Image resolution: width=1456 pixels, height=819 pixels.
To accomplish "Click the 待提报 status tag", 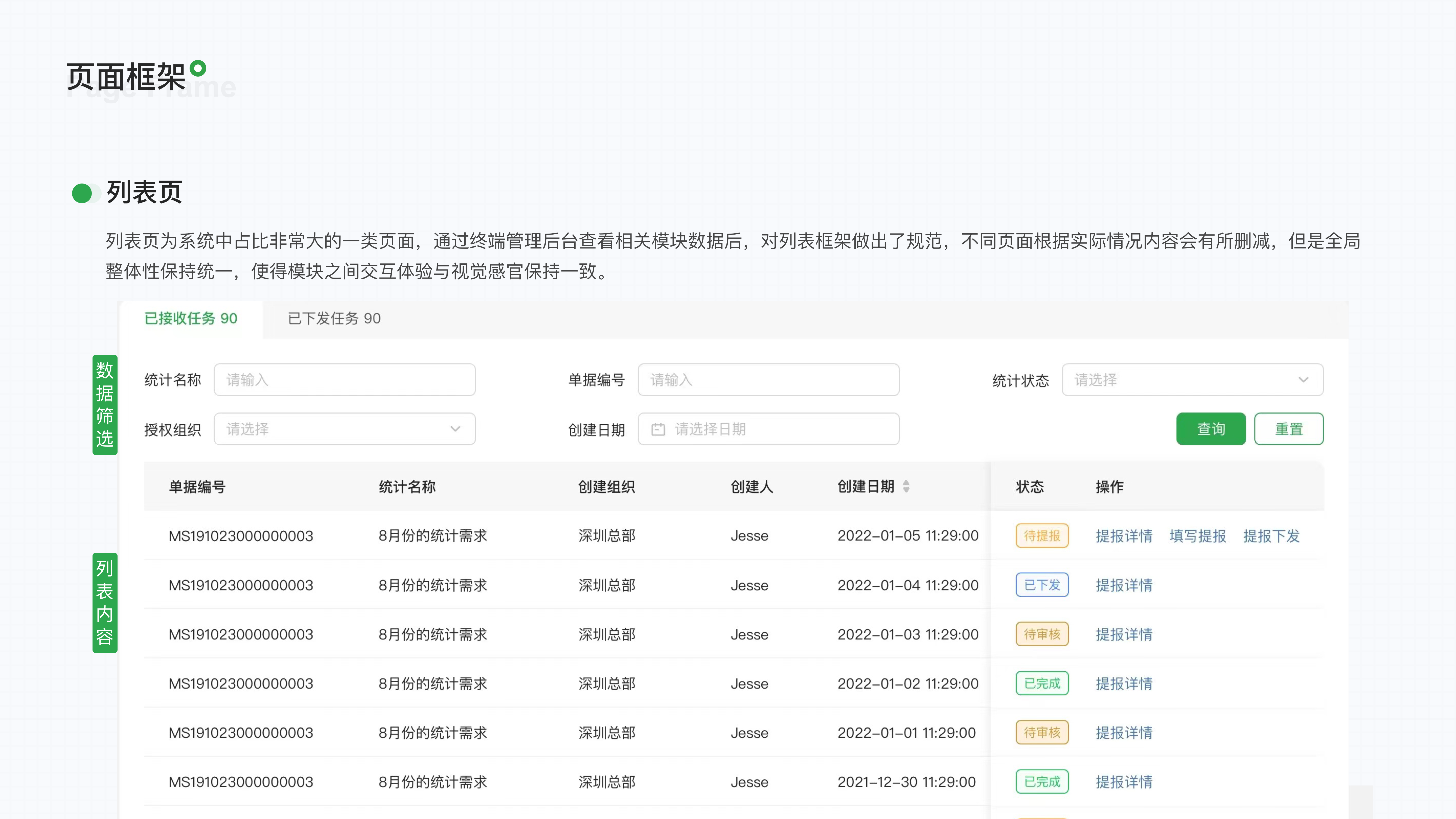I will coord(1042,536).
